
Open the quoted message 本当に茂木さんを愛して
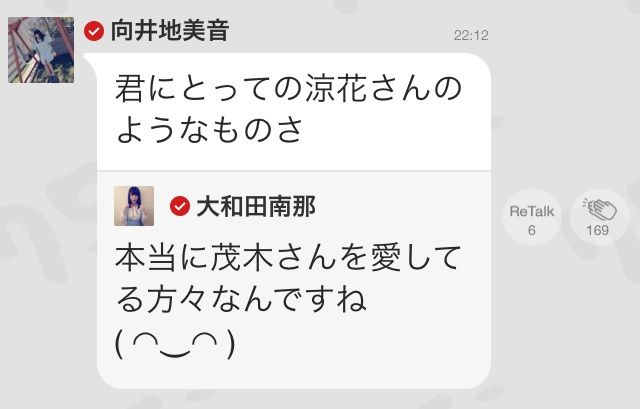pyautogui.click(x=288, y=258)
